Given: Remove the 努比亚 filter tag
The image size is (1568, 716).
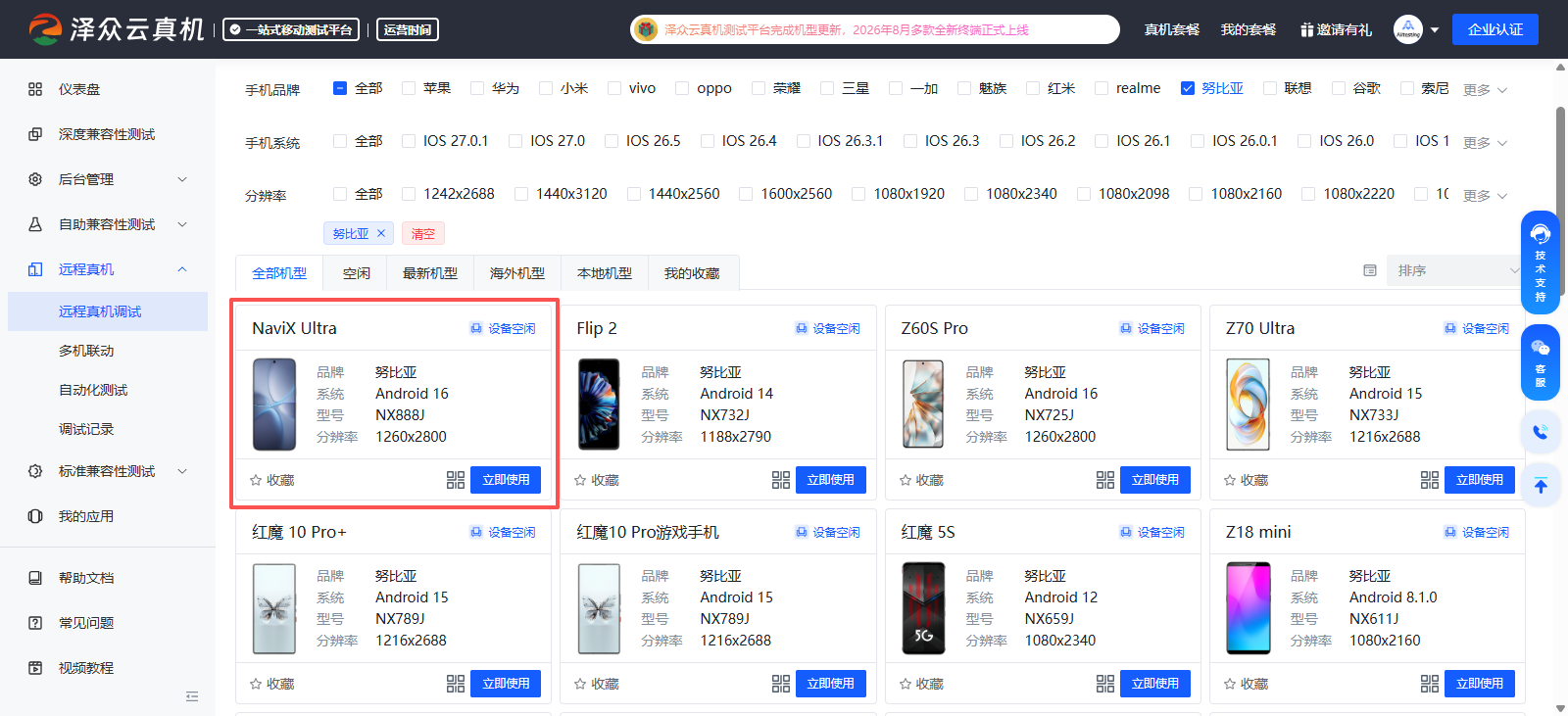Looking at the screenshot, I should click(381, 233).
